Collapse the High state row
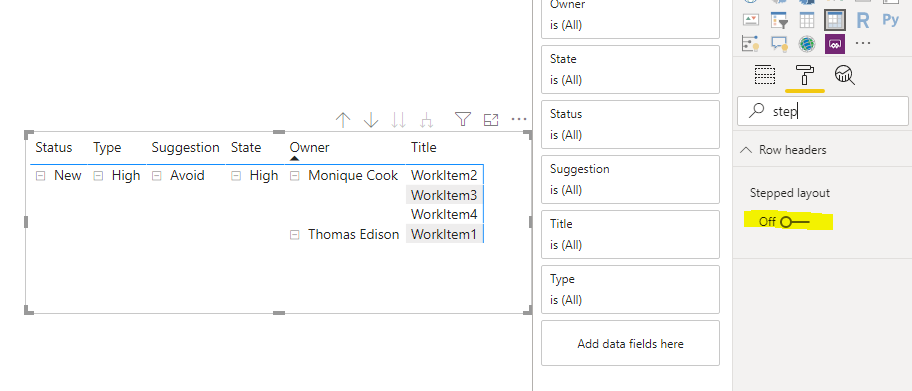 click(236, 176)
